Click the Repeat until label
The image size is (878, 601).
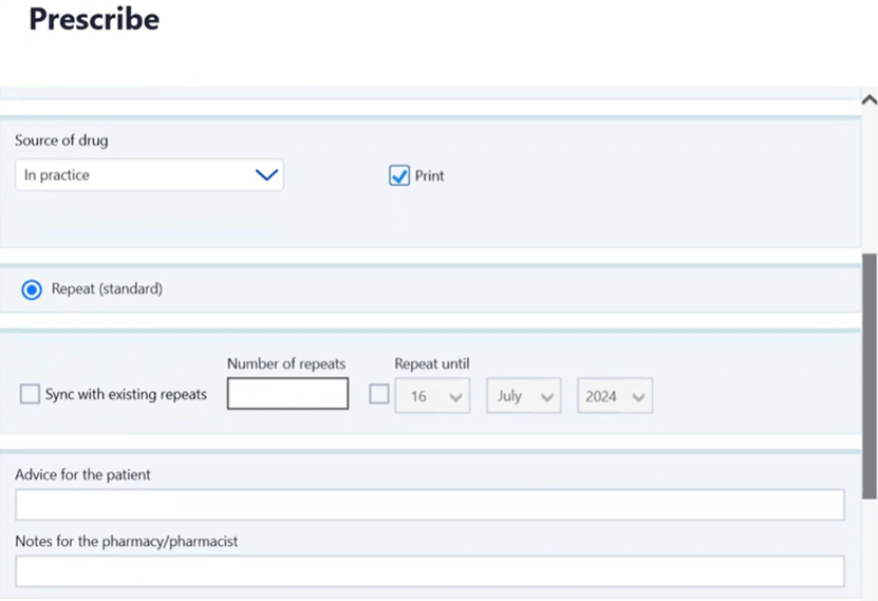click(432, 364)
